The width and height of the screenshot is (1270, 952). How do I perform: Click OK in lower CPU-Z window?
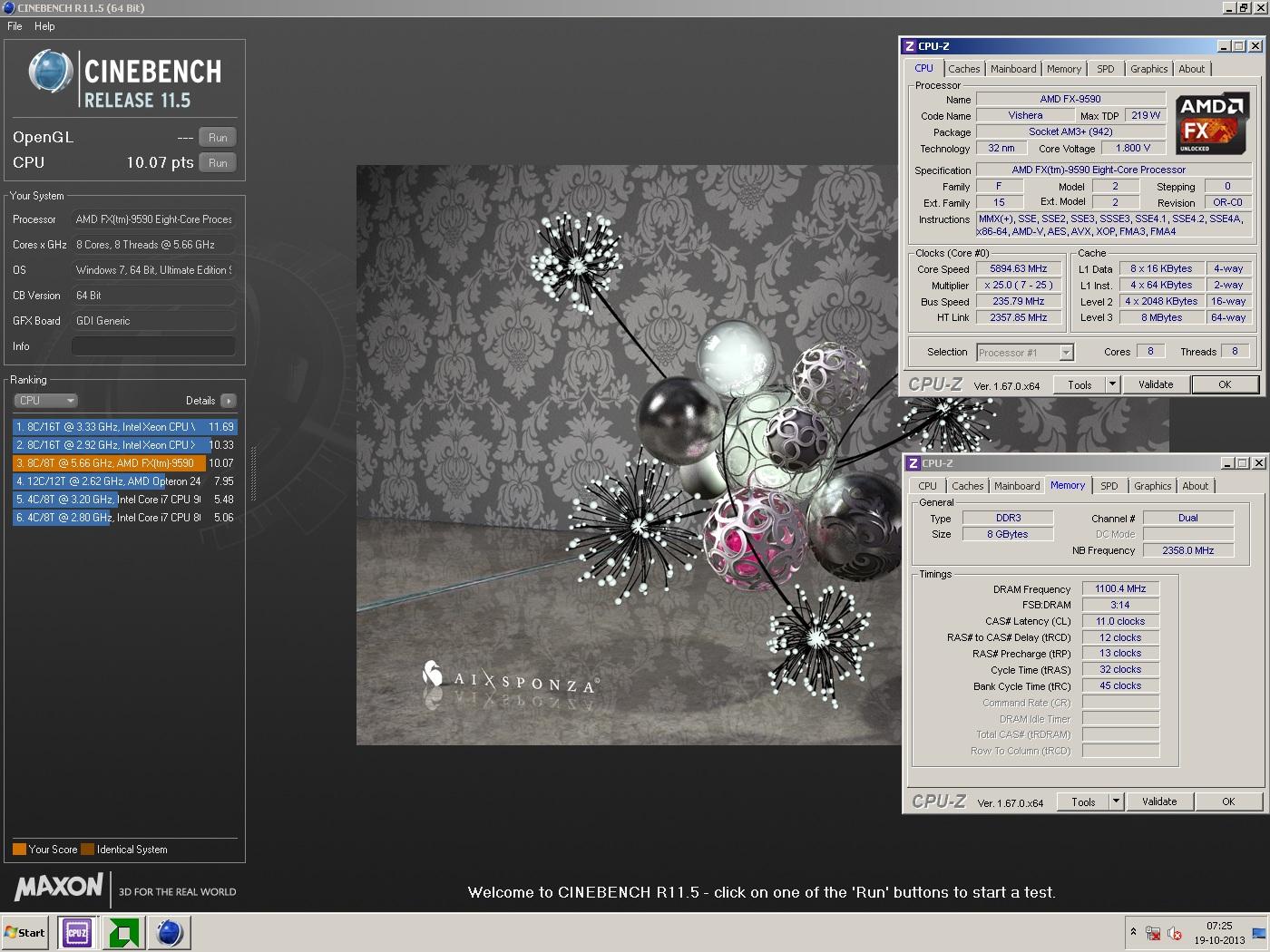pyautogui.click(x=1228, y=802)
